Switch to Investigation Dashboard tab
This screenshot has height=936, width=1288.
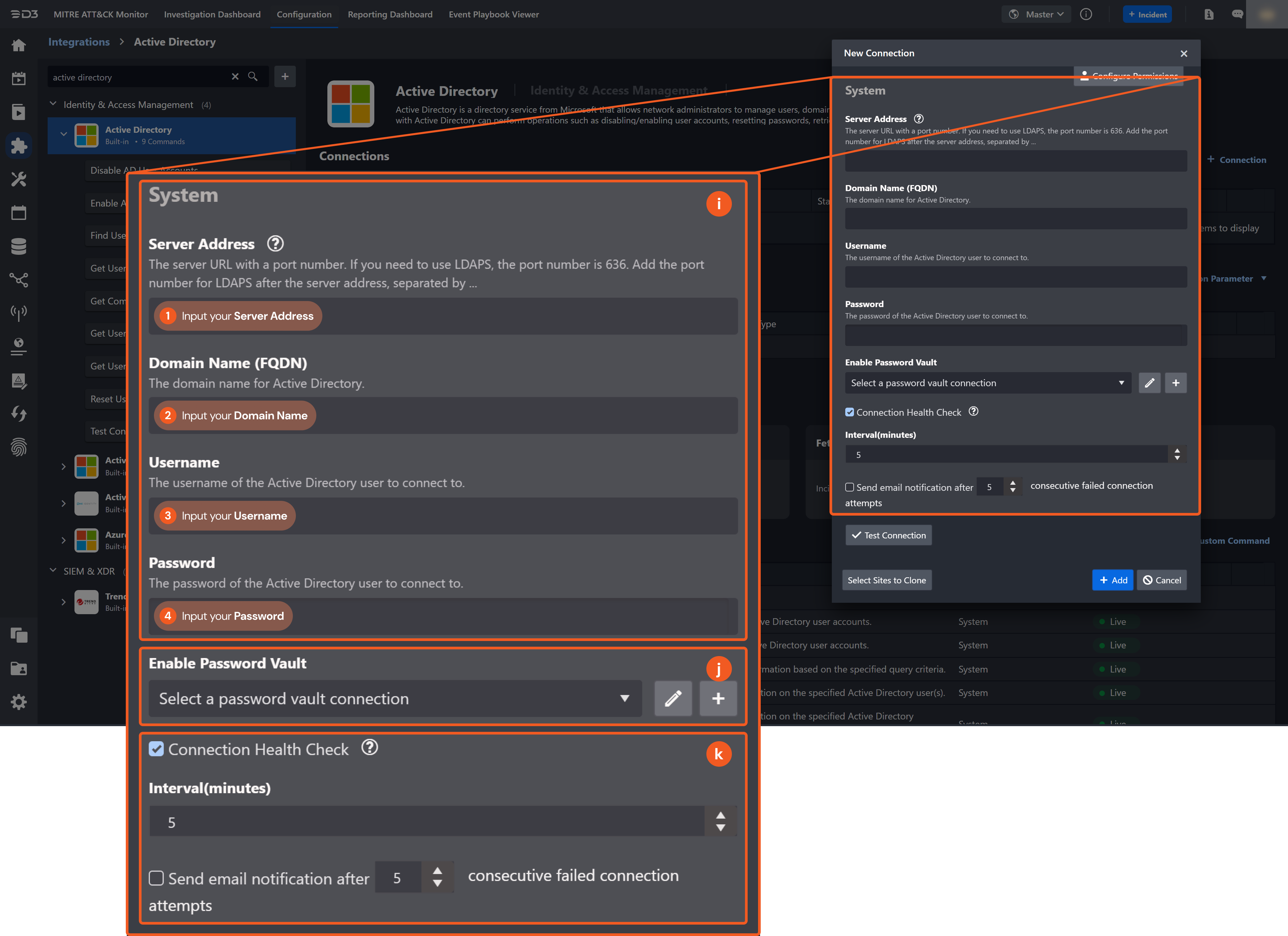(212, 14)
